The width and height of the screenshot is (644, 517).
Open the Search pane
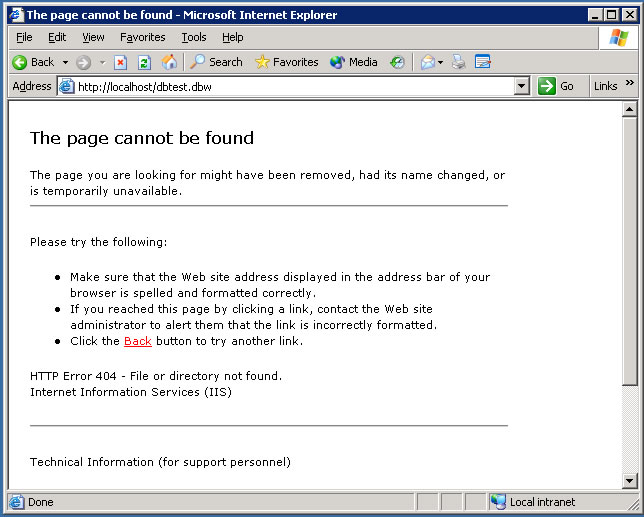pos(216,62)
